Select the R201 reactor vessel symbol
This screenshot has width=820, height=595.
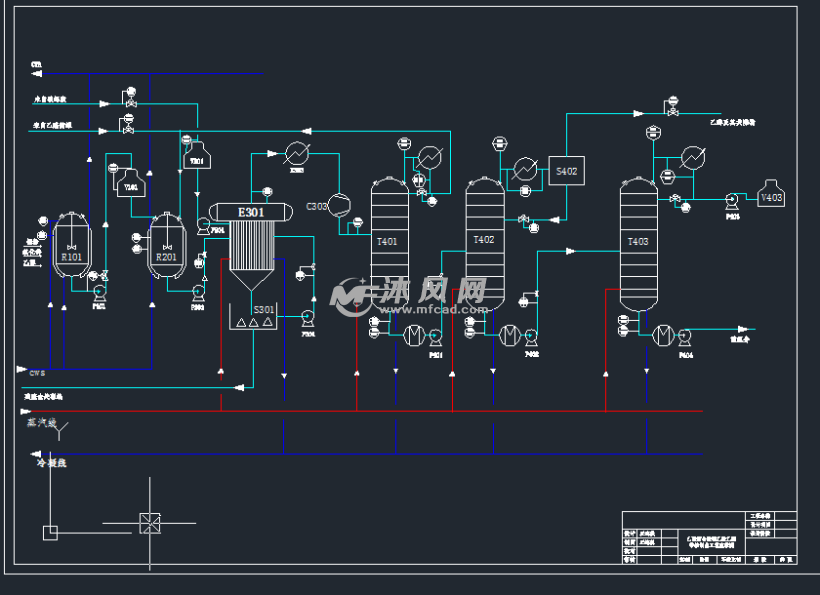click(x=167, y=245)
